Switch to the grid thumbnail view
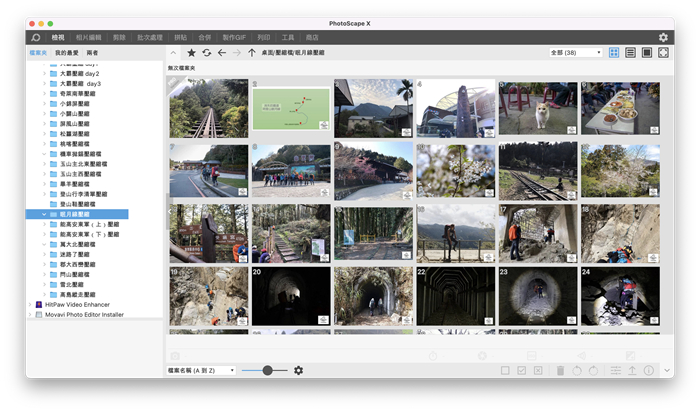The height and width of the screenshot is (412, 700). point(614,52)
